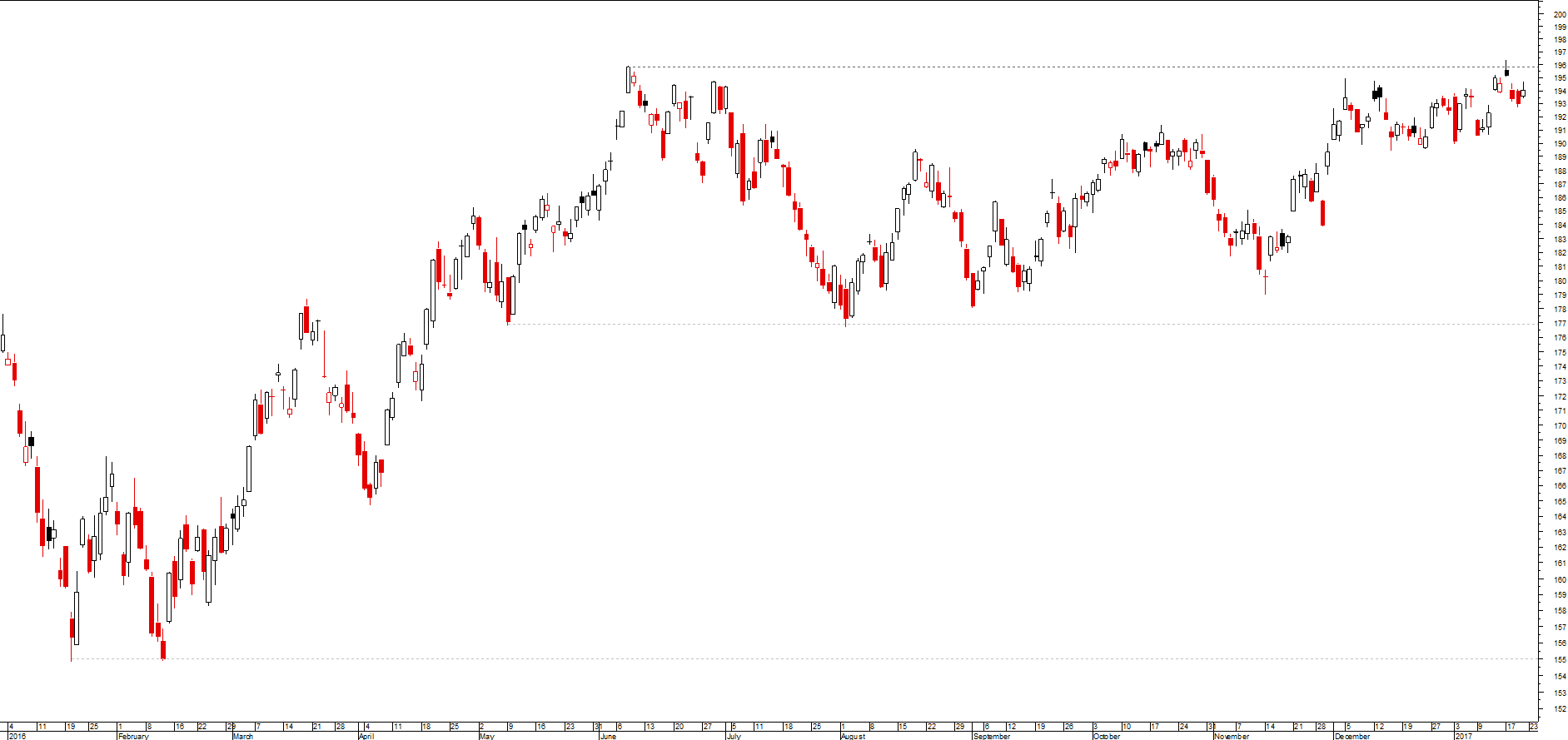The width and height of the screenshot is (1568, 740).
Task: Choose the 155 price level label
Action: coord(1559,659)
